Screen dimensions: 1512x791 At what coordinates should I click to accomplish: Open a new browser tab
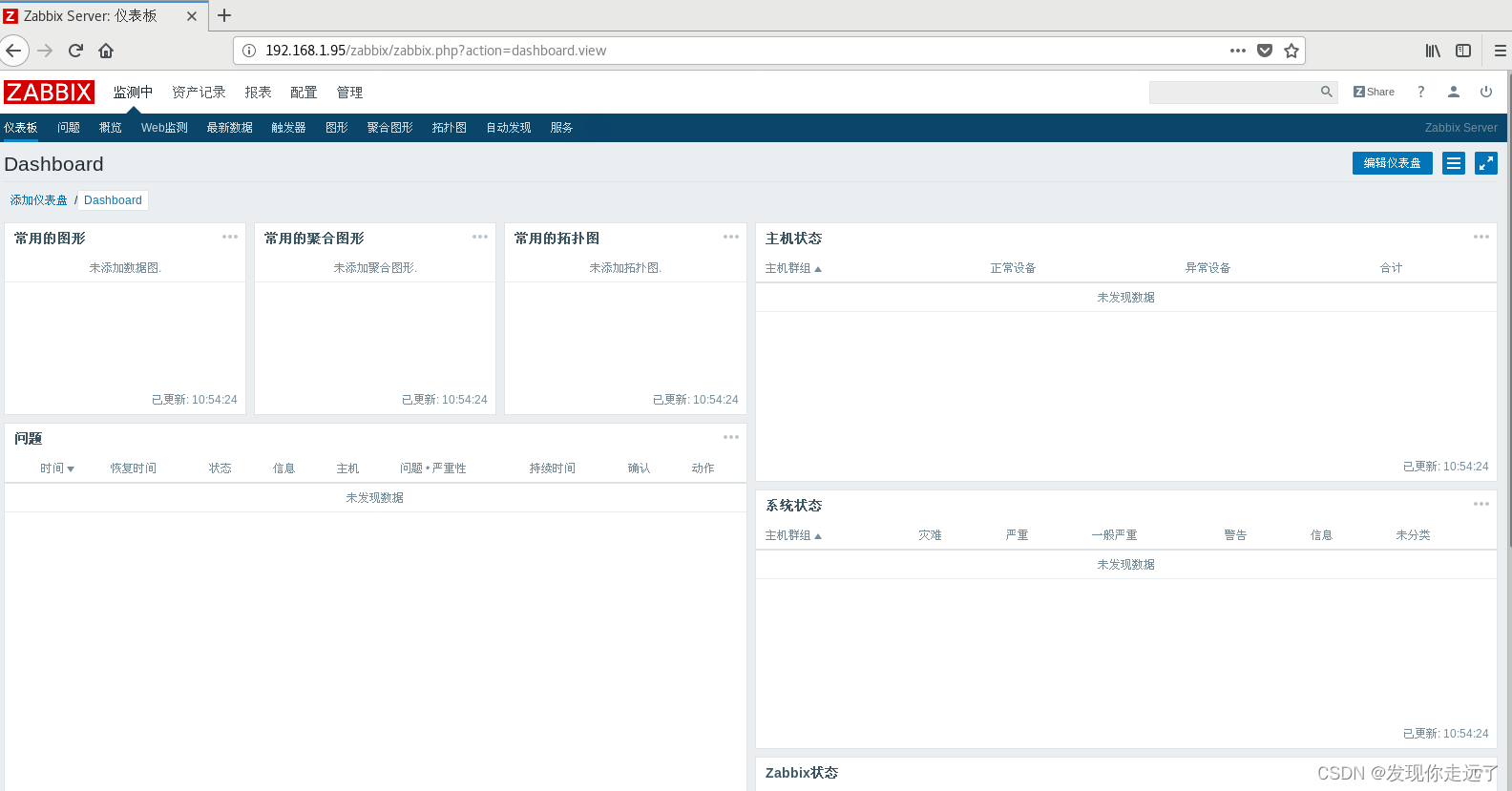pos(224,15)
